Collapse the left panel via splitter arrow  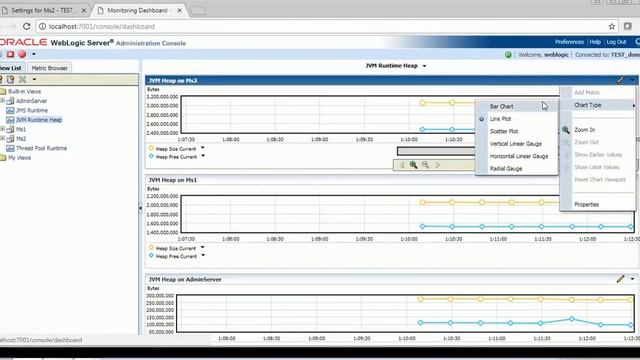140,208
